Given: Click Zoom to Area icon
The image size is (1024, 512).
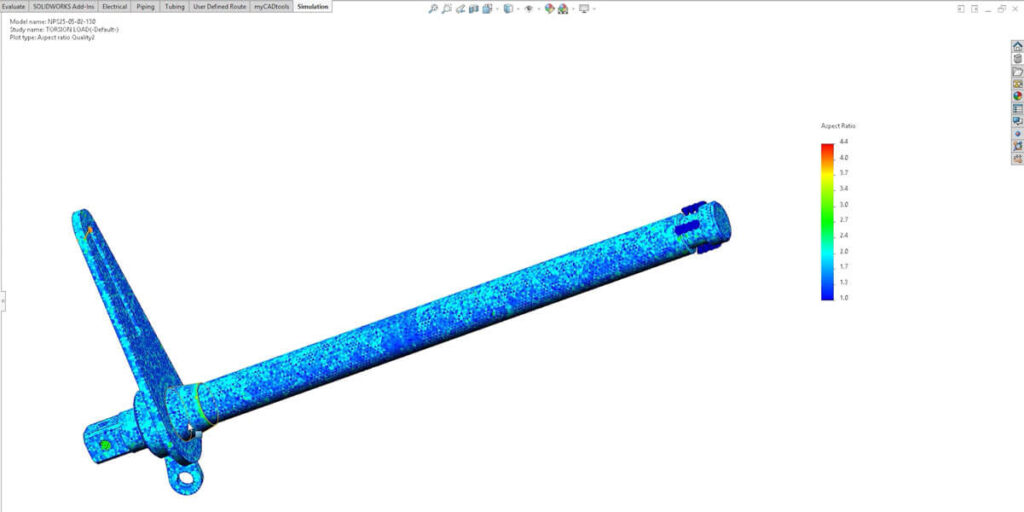Looking at the screenshot, I should pyautogui.click(x=447, y=8).
